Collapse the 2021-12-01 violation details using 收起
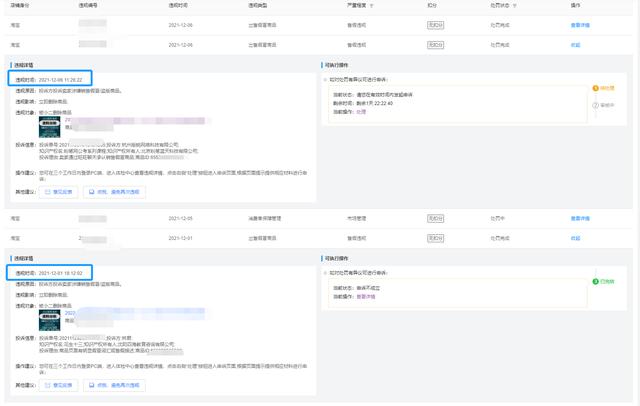Viewport: 640px width, 406px height. 574,238
